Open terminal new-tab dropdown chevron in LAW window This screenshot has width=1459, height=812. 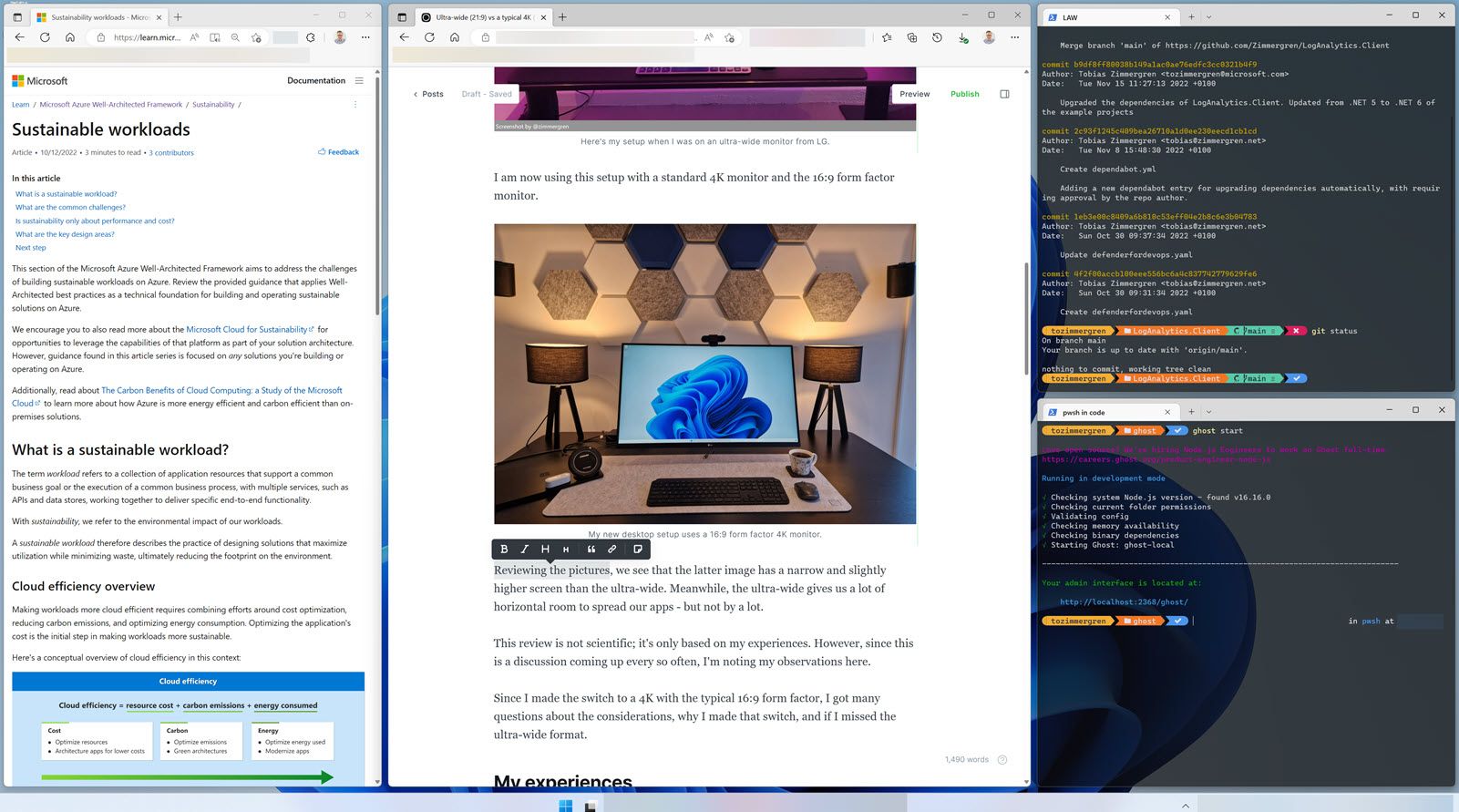[x=1209, y=16]
